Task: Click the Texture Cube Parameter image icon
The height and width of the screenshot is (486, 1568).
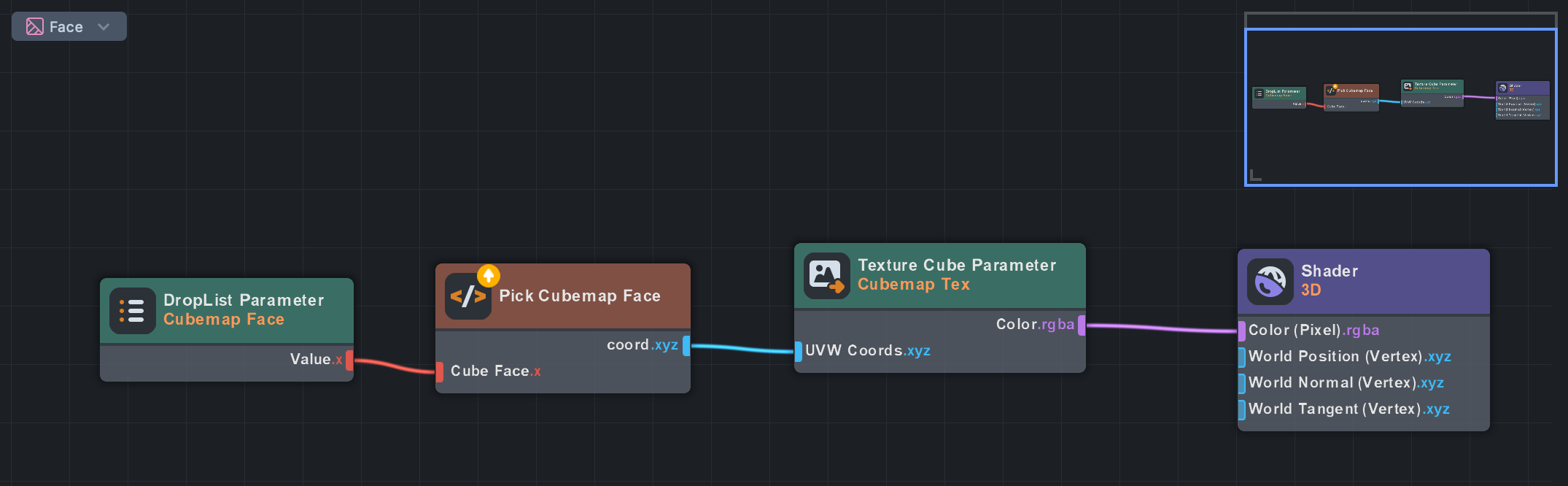Action: (826, 276)
